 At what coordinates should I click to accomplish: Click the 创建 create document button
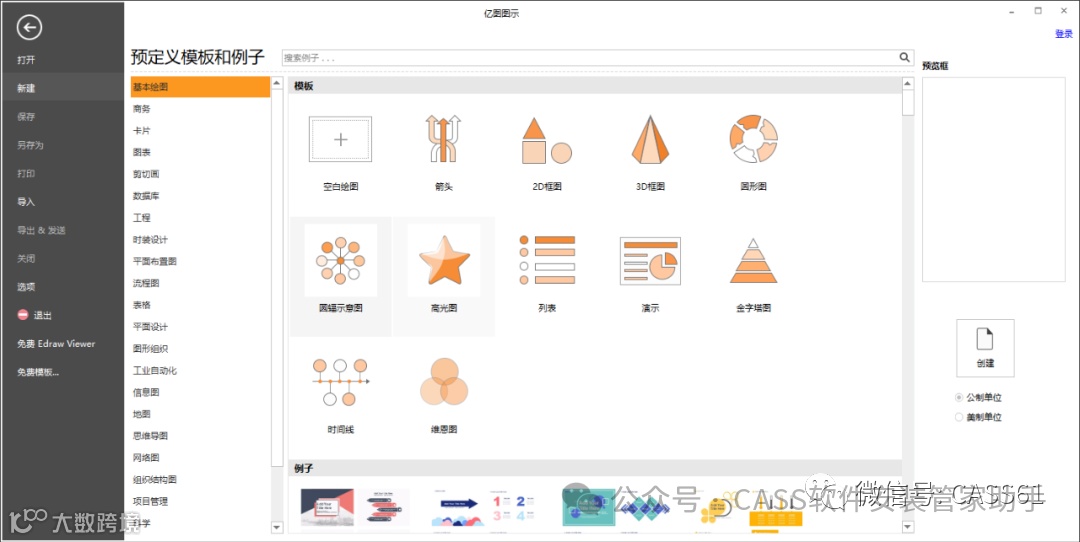pos(985,348)
